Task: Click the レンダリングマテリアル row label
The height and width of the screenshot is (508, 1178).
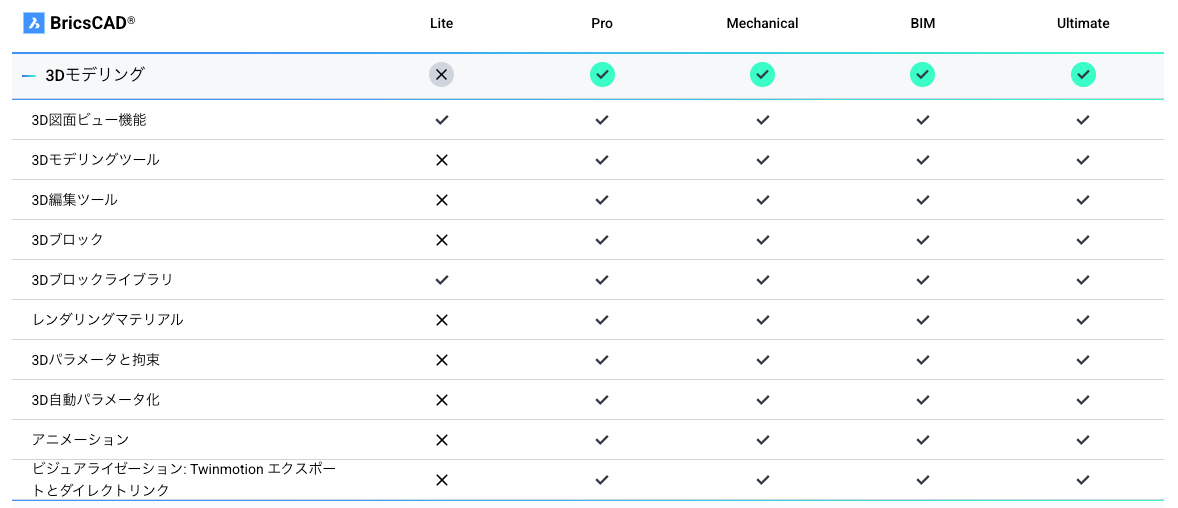Action: (107, 319)
